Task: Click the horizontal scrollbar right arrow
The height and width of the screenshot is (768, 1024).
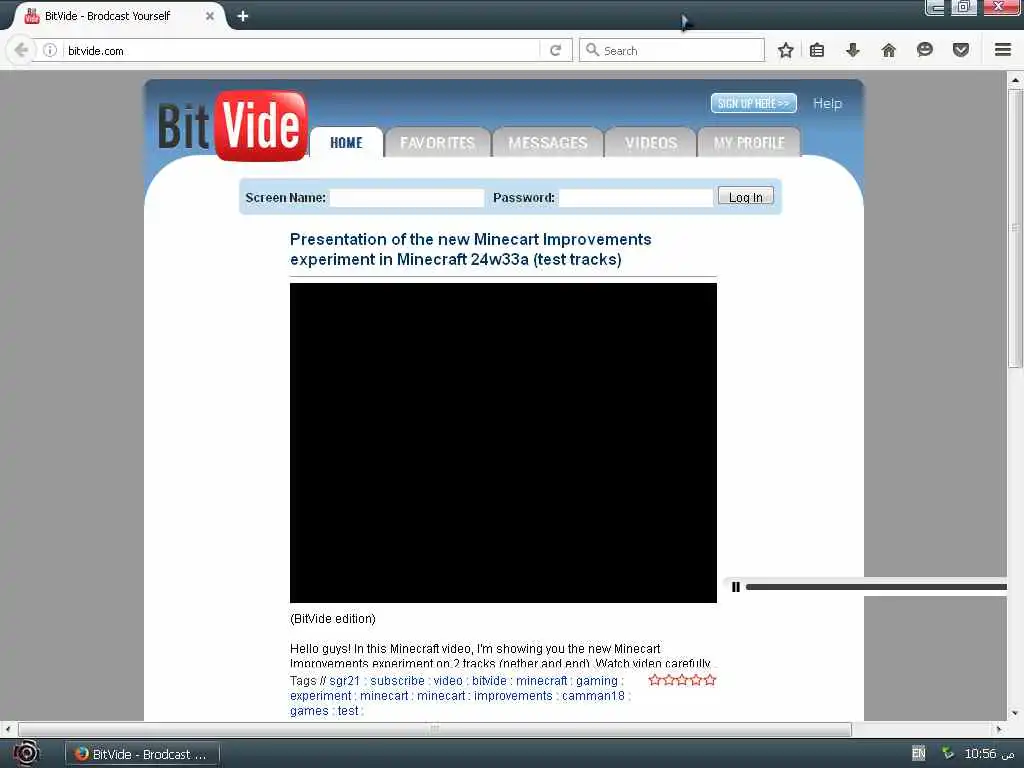Action: click(999, 729)
